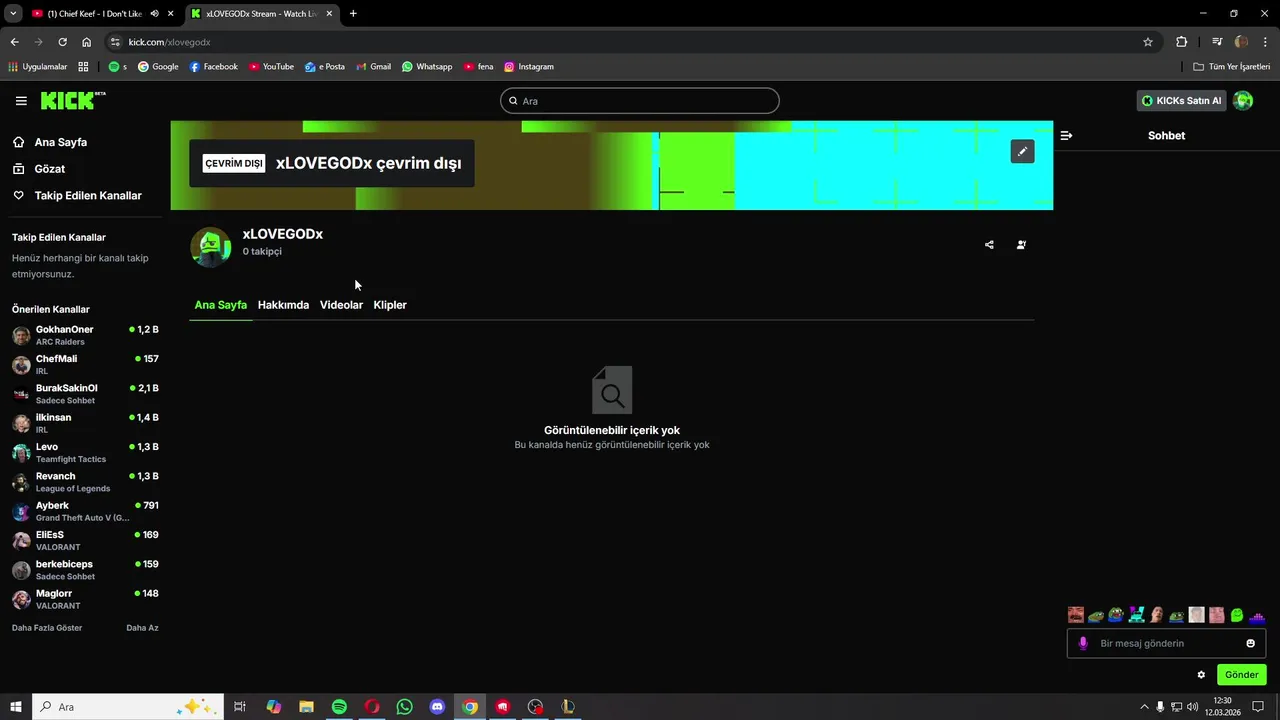Open the Spotify taskbar icon
Image resolution: width=1280 pixels, height=720 pixels.
339,707
